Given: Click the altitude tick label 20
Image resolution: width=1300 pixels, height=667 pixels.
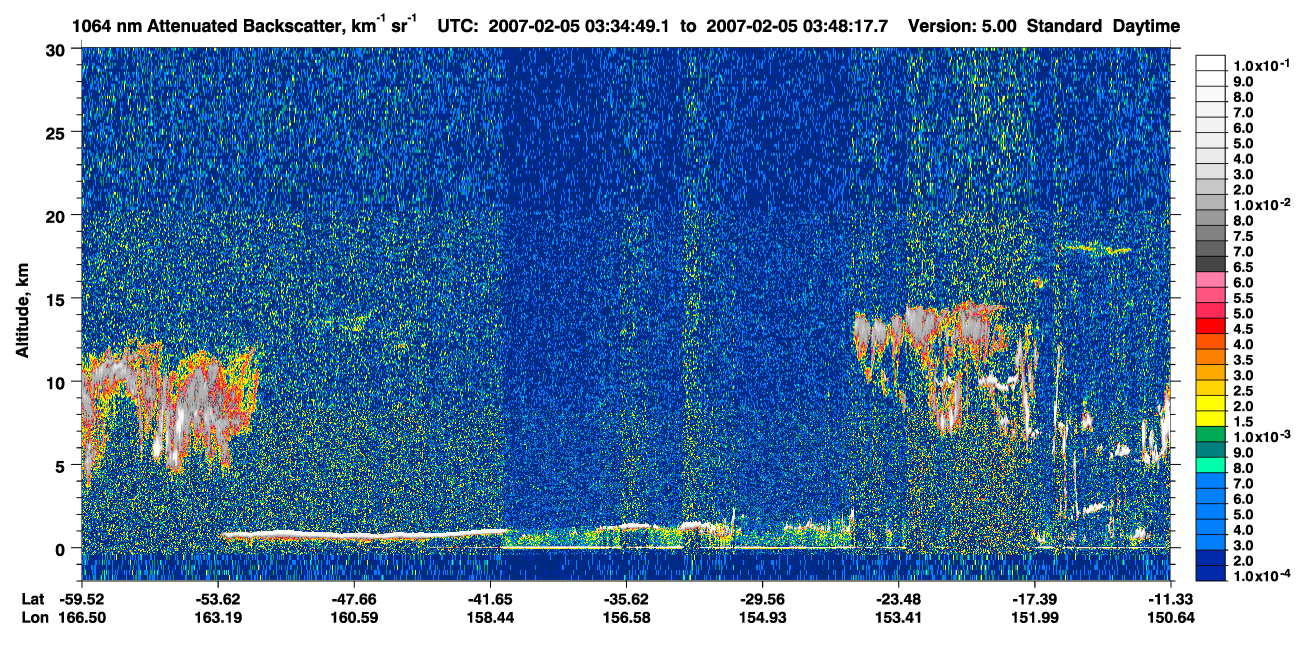Looking at the screenshot, I should (x=59, y=215).
